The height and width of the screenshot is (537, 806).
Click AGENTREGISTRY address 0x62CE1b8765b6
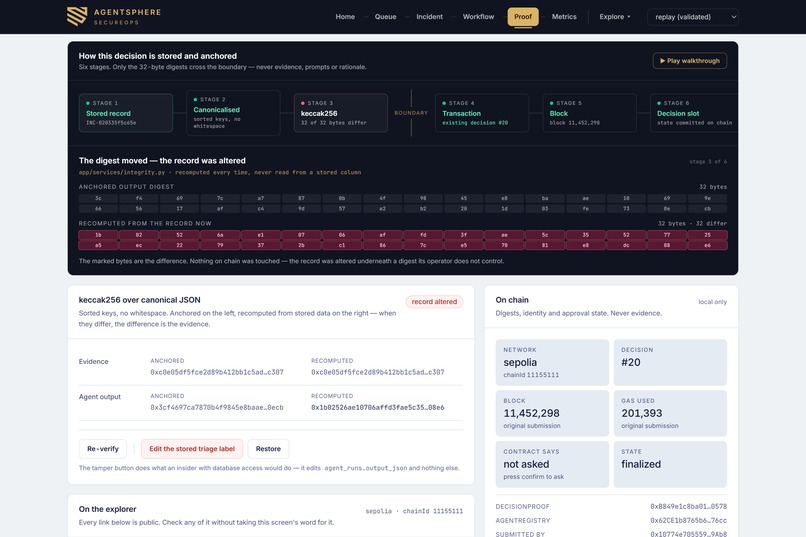coord(688,521)
